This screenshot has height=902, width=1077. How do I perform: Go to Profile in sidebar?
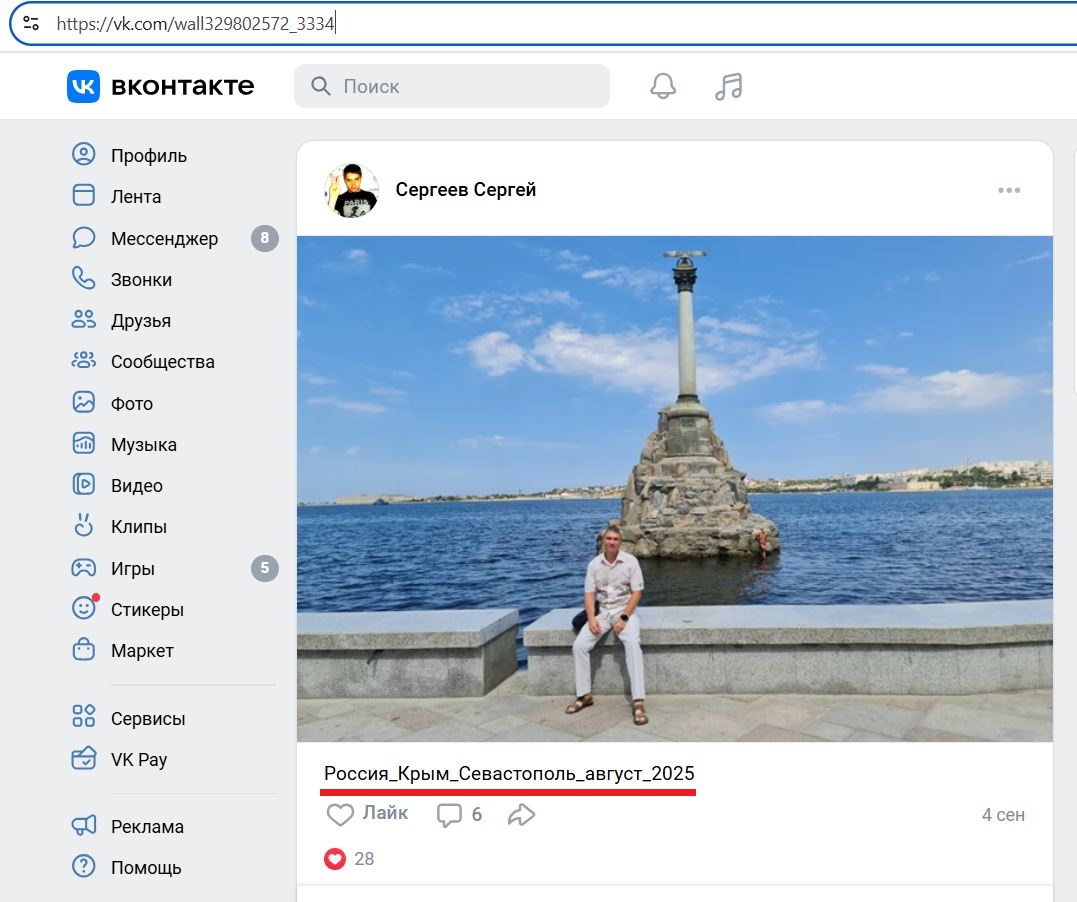148,156
